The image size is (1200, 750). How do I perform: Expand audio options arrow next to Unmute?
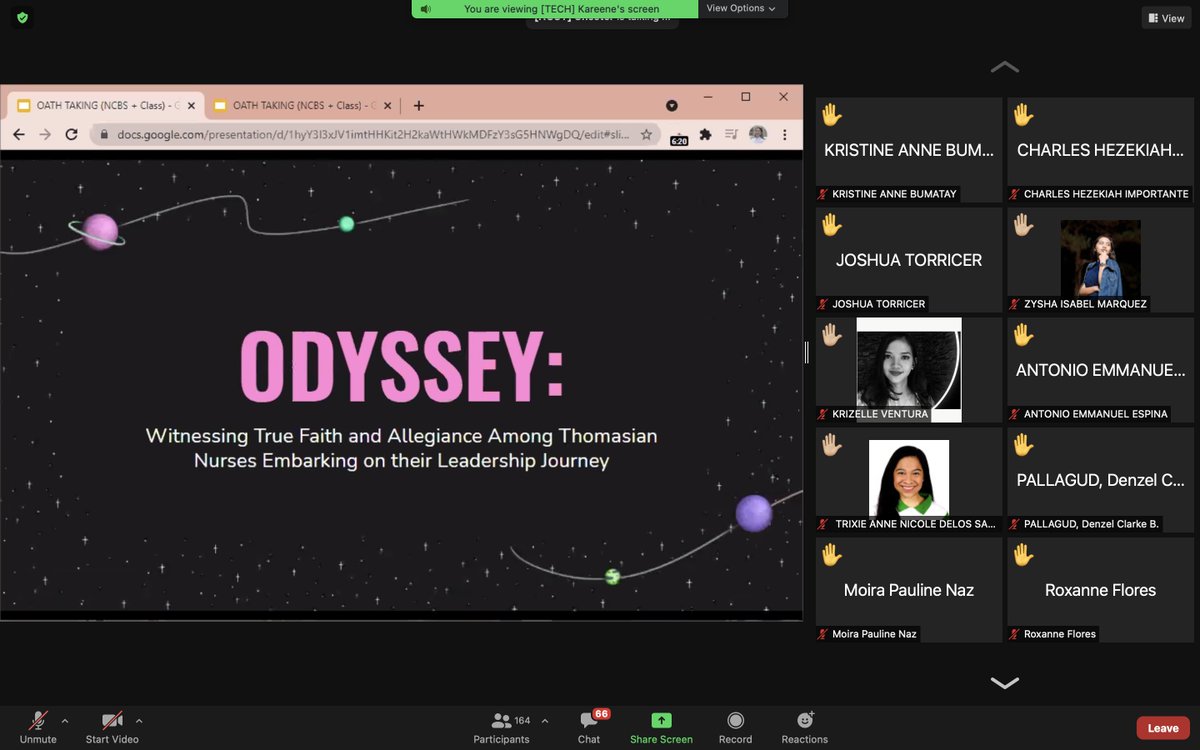[x=65, y=720]
